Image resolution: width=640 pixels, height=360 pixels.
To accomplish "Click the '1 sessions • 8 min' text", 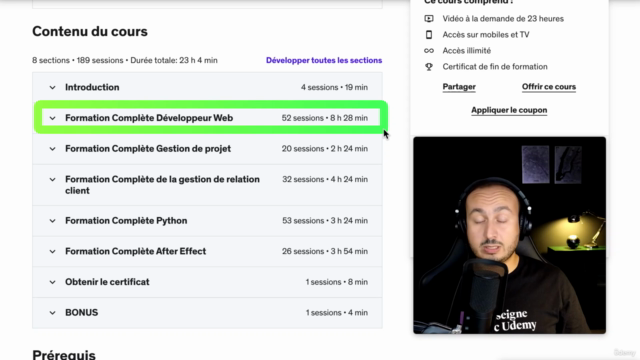I will point(337,282).
